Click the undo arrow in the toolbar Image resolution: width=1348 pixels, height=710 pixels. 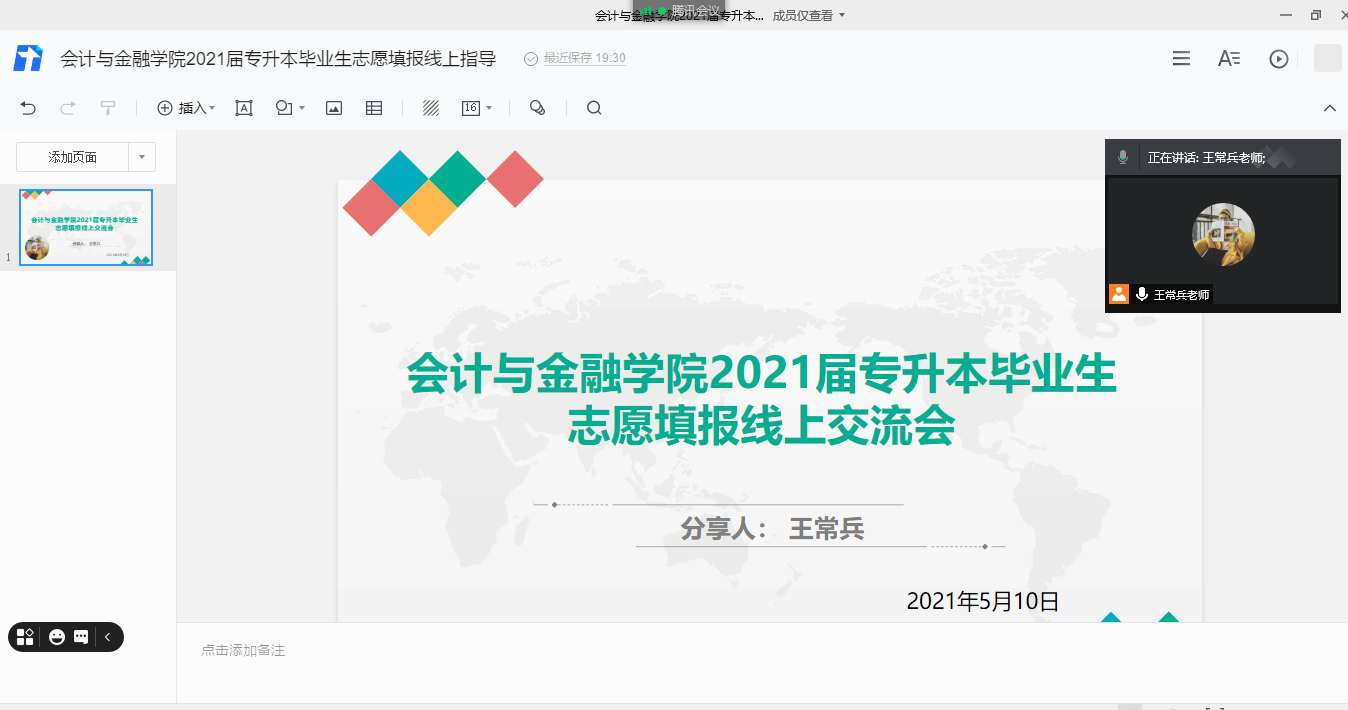tap(28, 108)
